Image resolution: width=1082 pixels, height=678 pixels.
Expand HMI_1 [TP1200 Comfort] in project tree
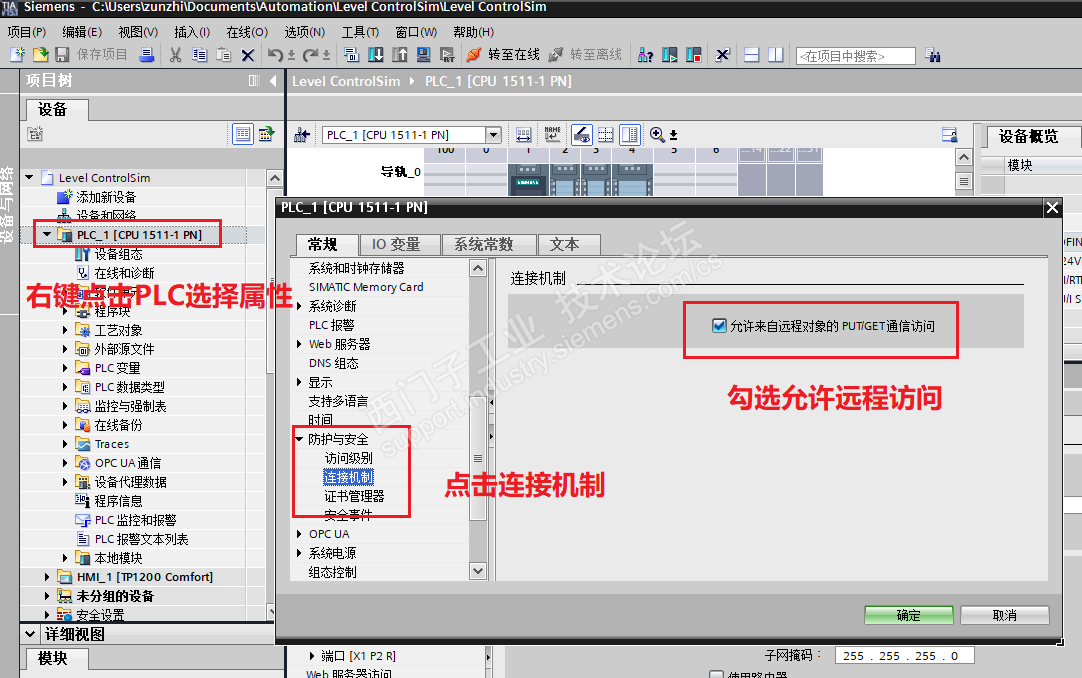click(x=47, y=577)
